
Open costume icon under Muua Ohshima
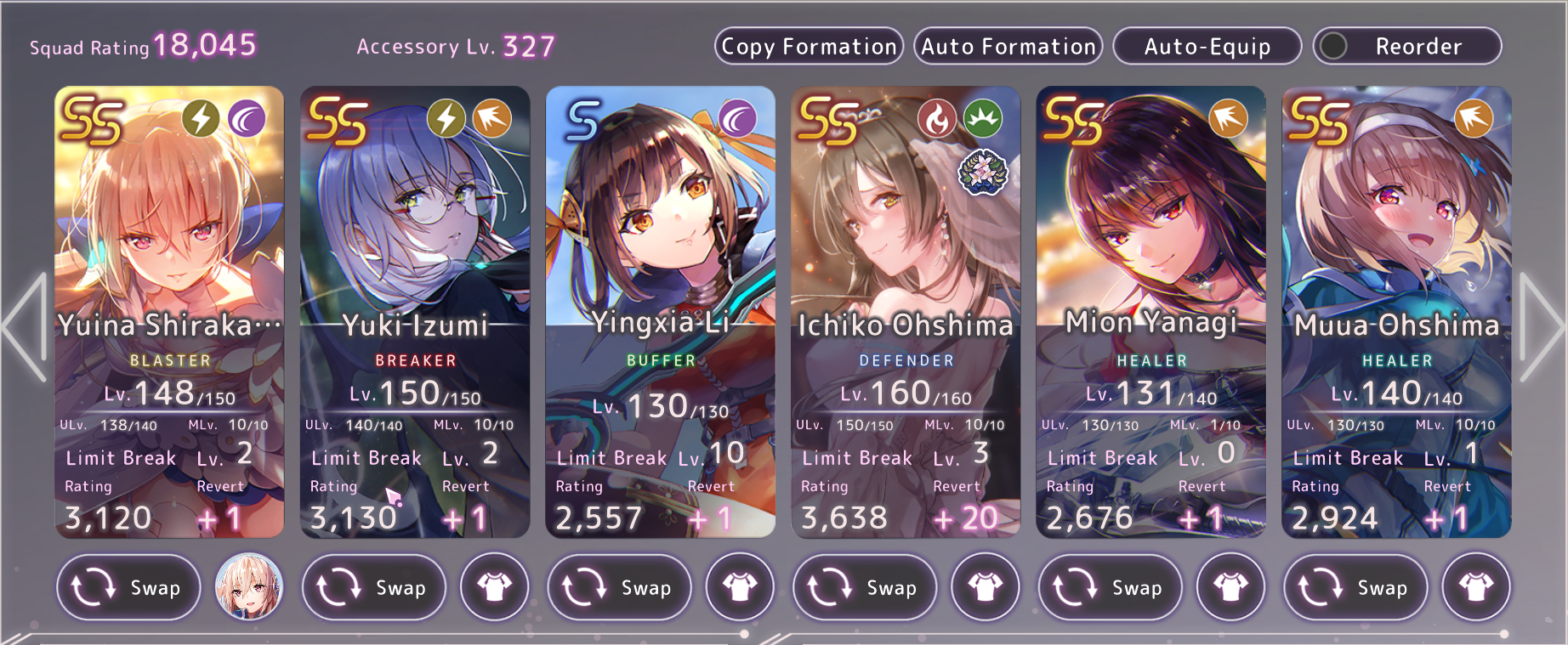[x=1476, y=586]
